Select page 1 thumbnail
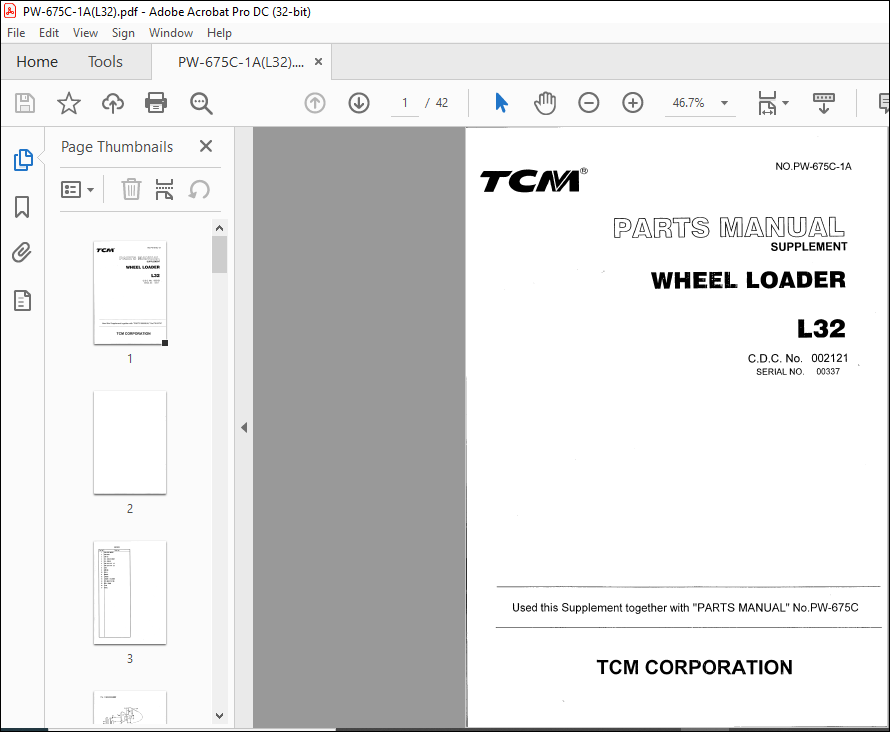The width and height of the screenshot is (890, 732). click(x=130, y=293)
